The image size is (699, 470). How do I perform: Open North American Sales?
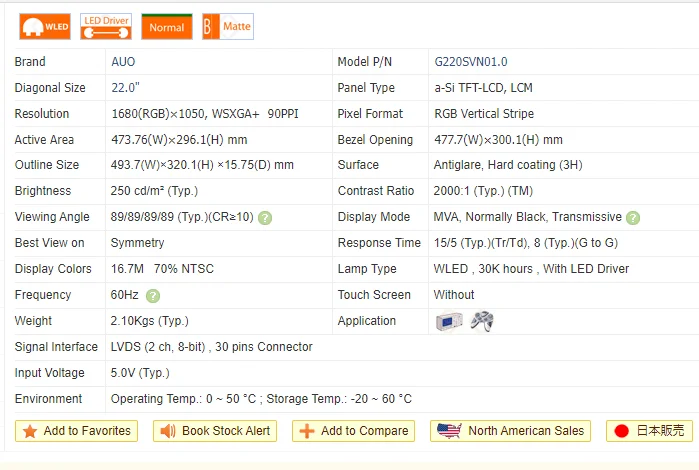510,431
